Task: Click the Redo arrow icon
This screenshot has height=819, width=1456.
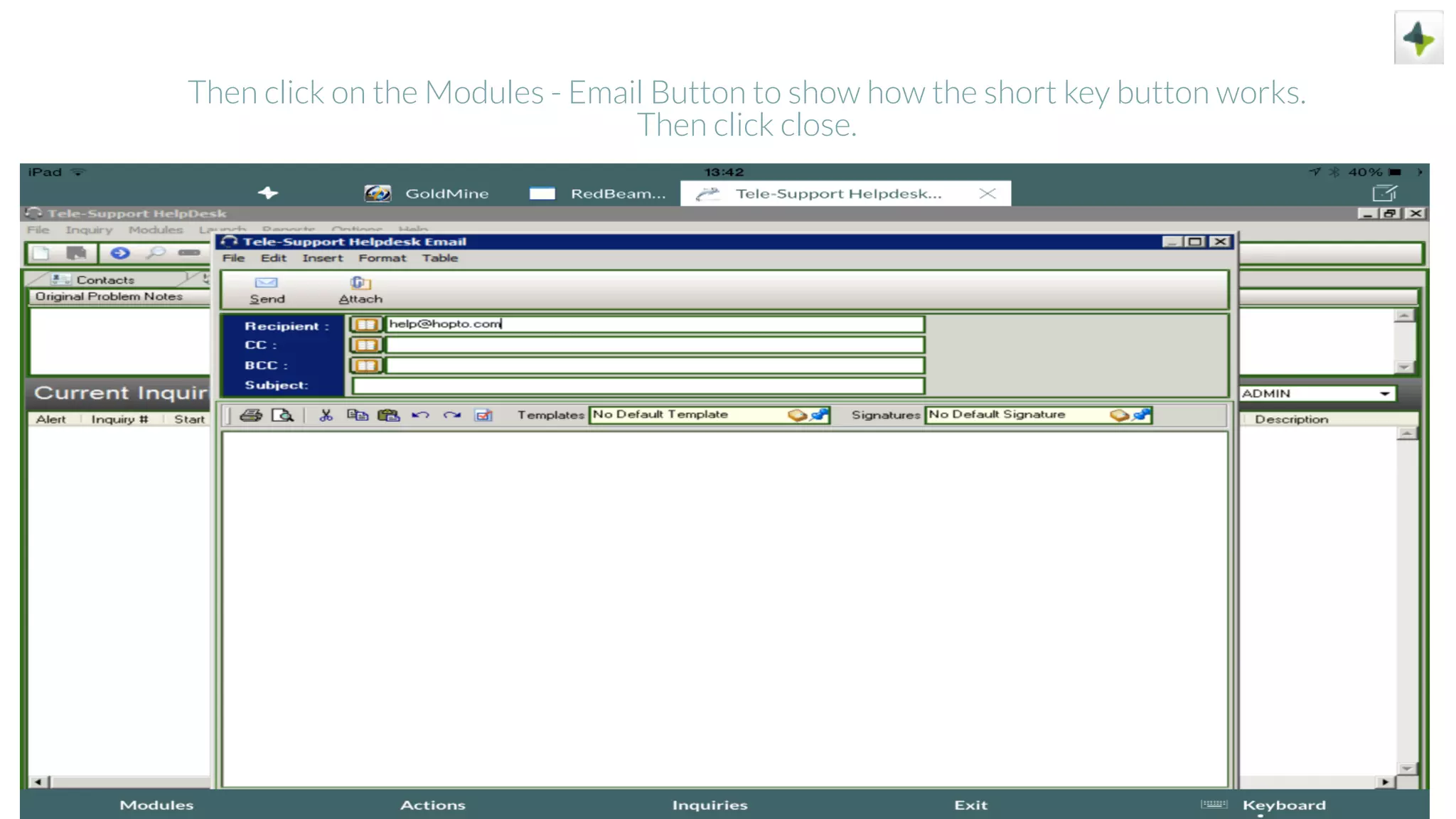Action: pos(452,415)
